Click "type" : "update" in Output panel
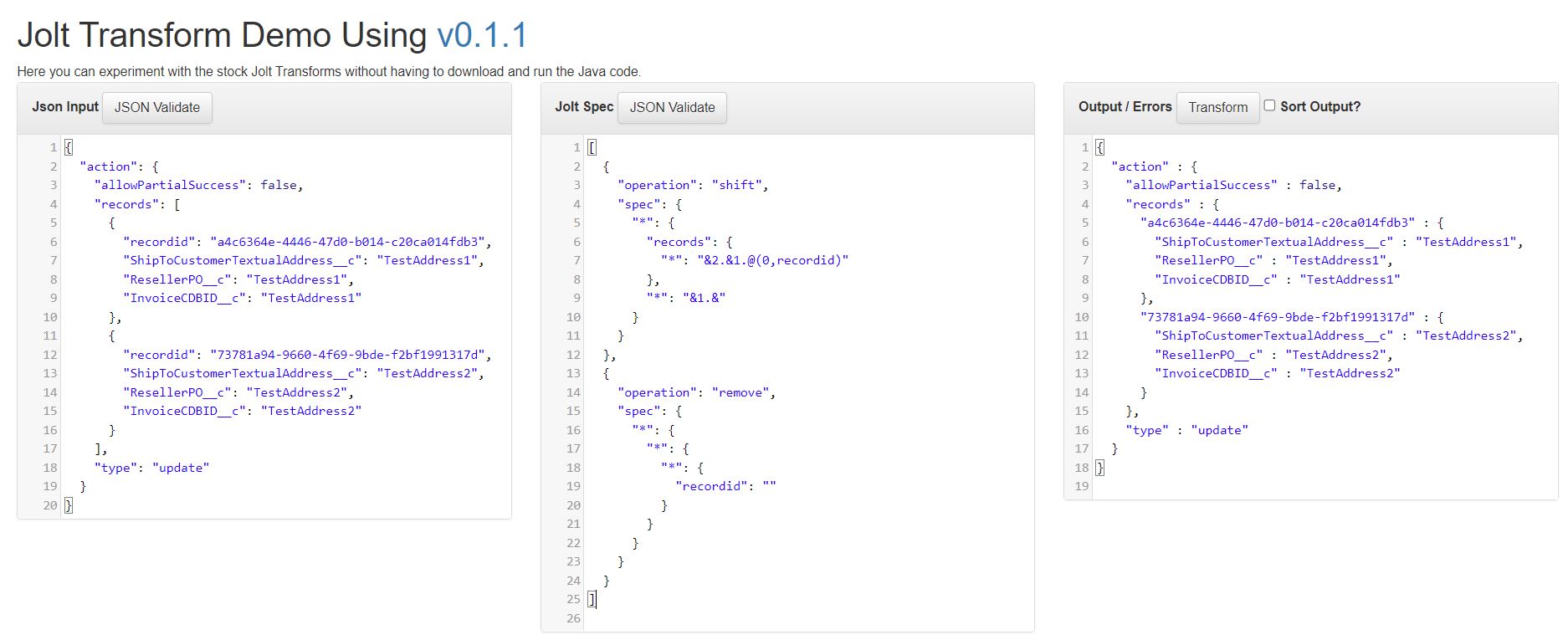 tap(1186, 430)
